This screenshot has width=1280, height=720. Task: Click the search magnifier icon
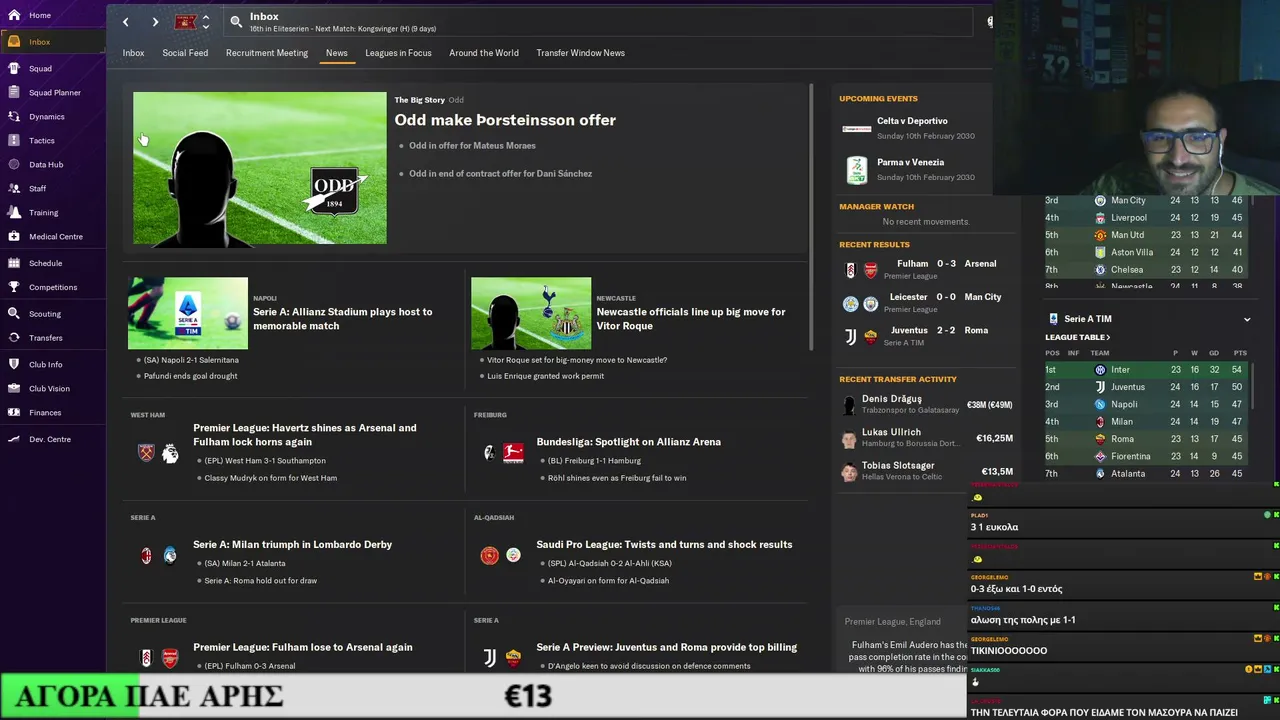[236, 21]
